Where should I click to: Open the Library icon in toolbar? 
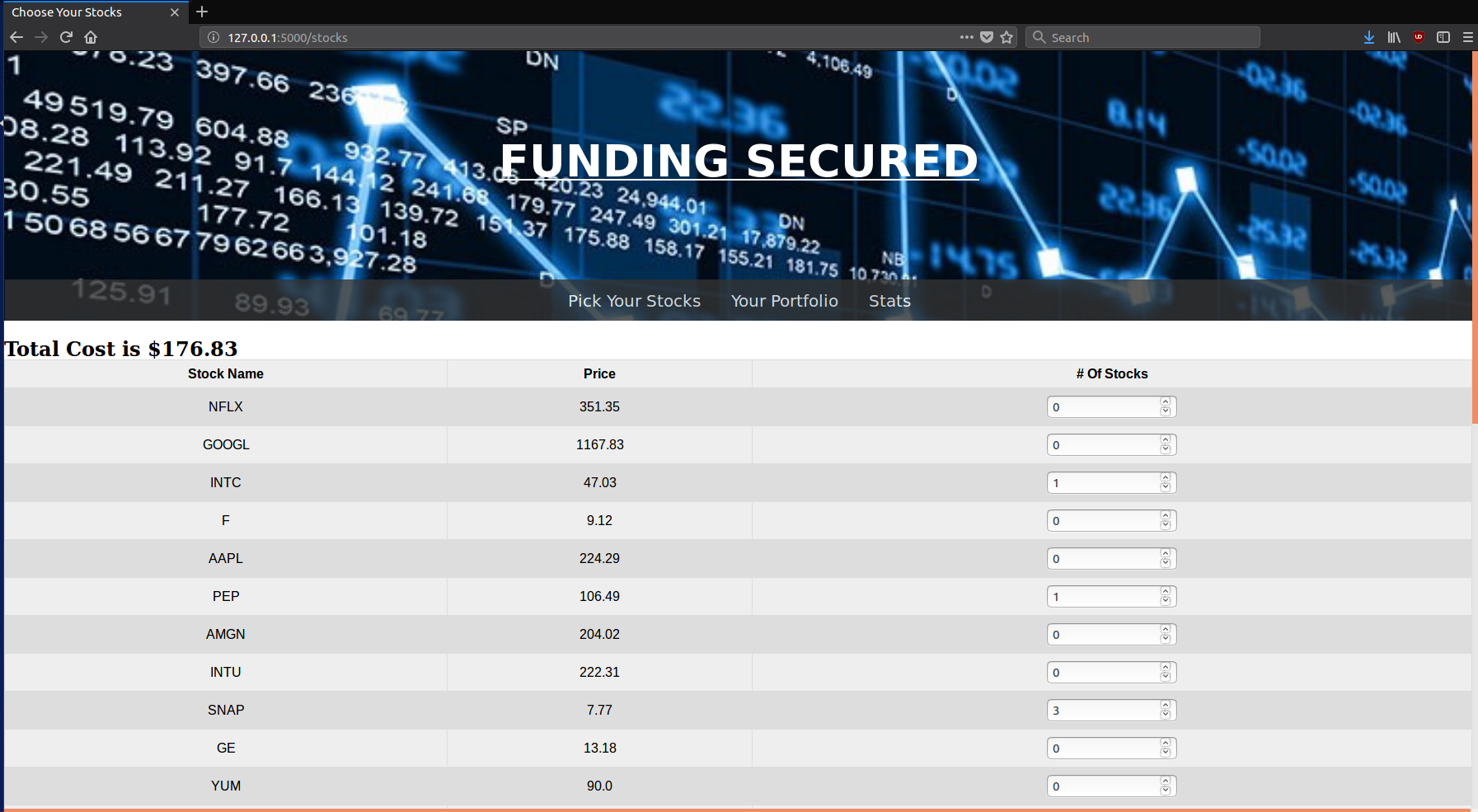click(1394, 37)
